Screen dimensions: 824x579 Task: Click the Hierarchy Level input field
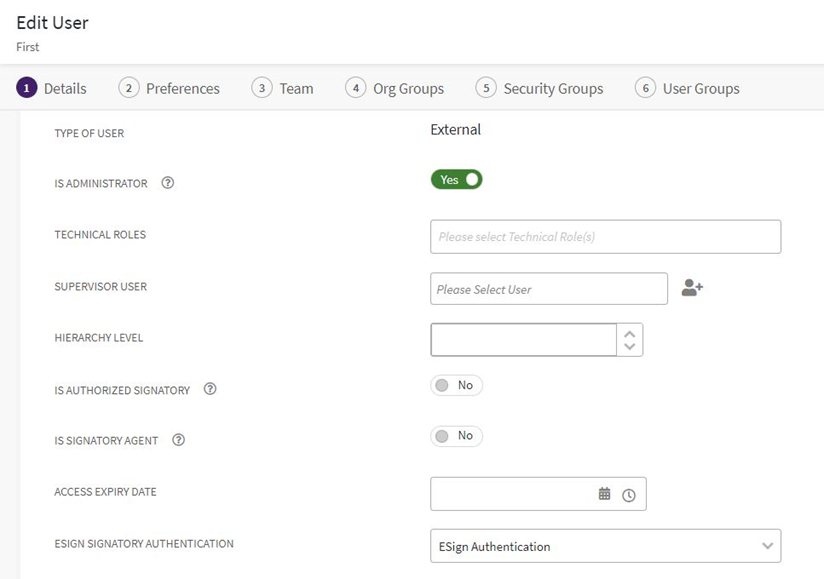pos(523,340)
